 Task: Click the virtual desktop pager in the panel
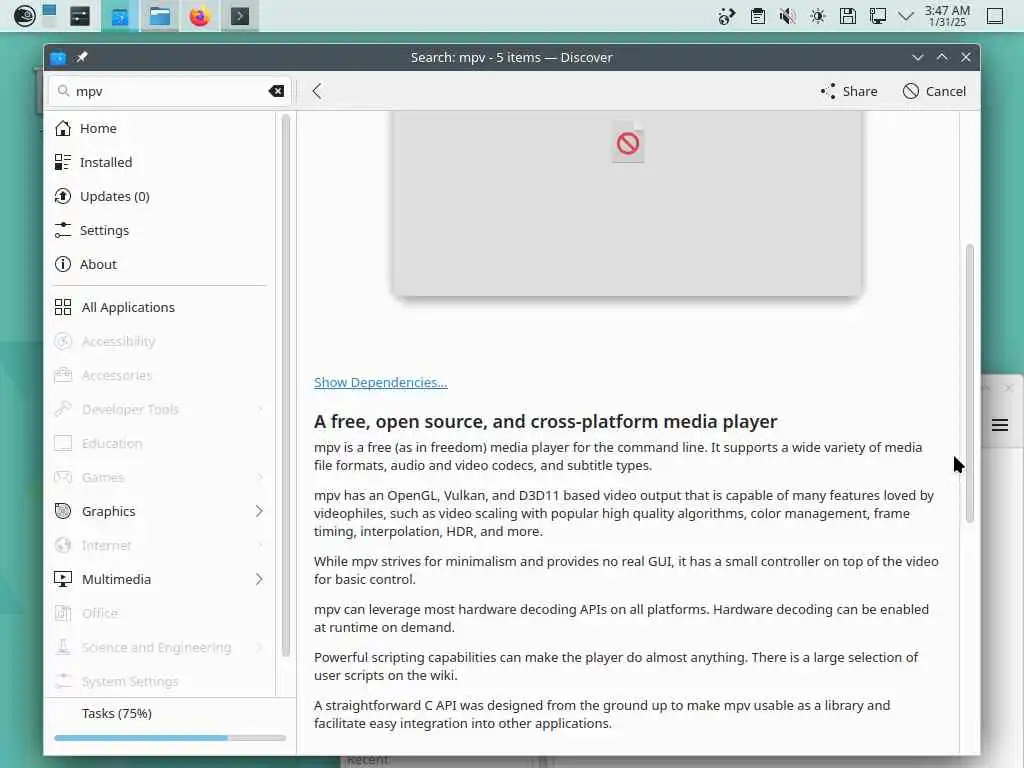point(49,16)
